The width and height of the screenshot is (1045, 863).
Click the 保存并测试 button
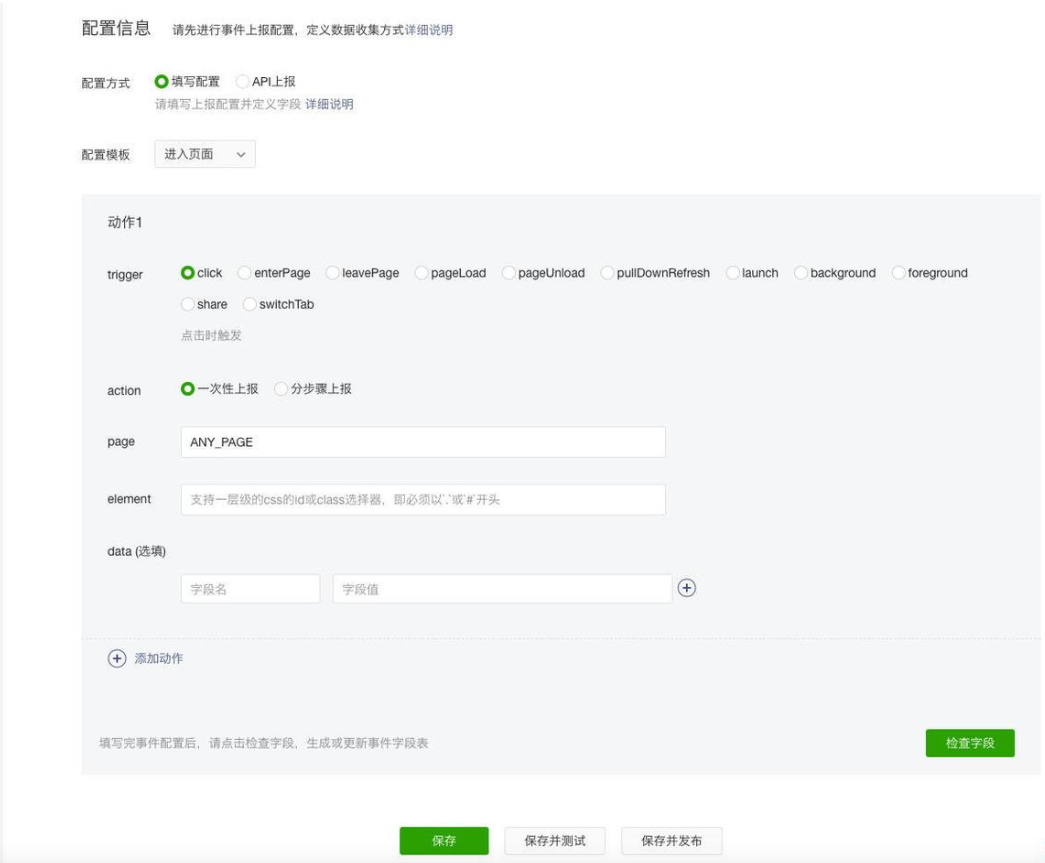point(555,841)
